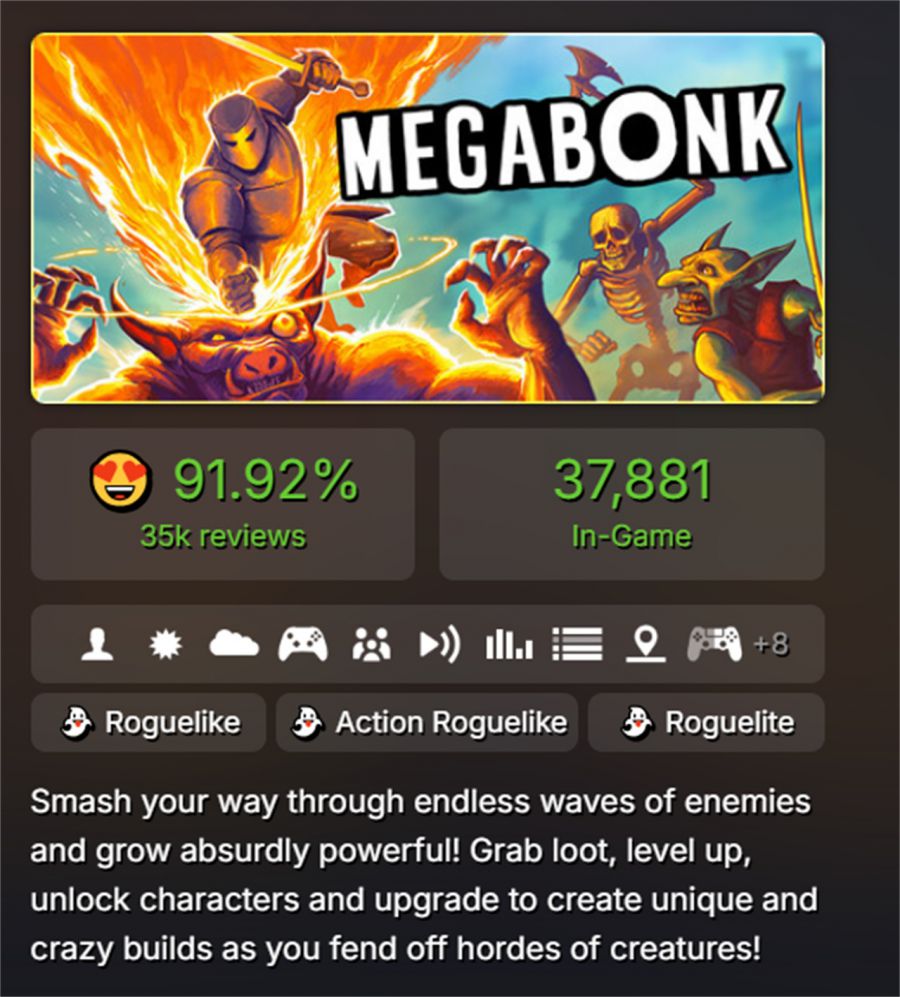Click the gray PlayStation controller icon
Image resolution: width=900 pixels, height=997 pixels.
[x=715, y=644]
